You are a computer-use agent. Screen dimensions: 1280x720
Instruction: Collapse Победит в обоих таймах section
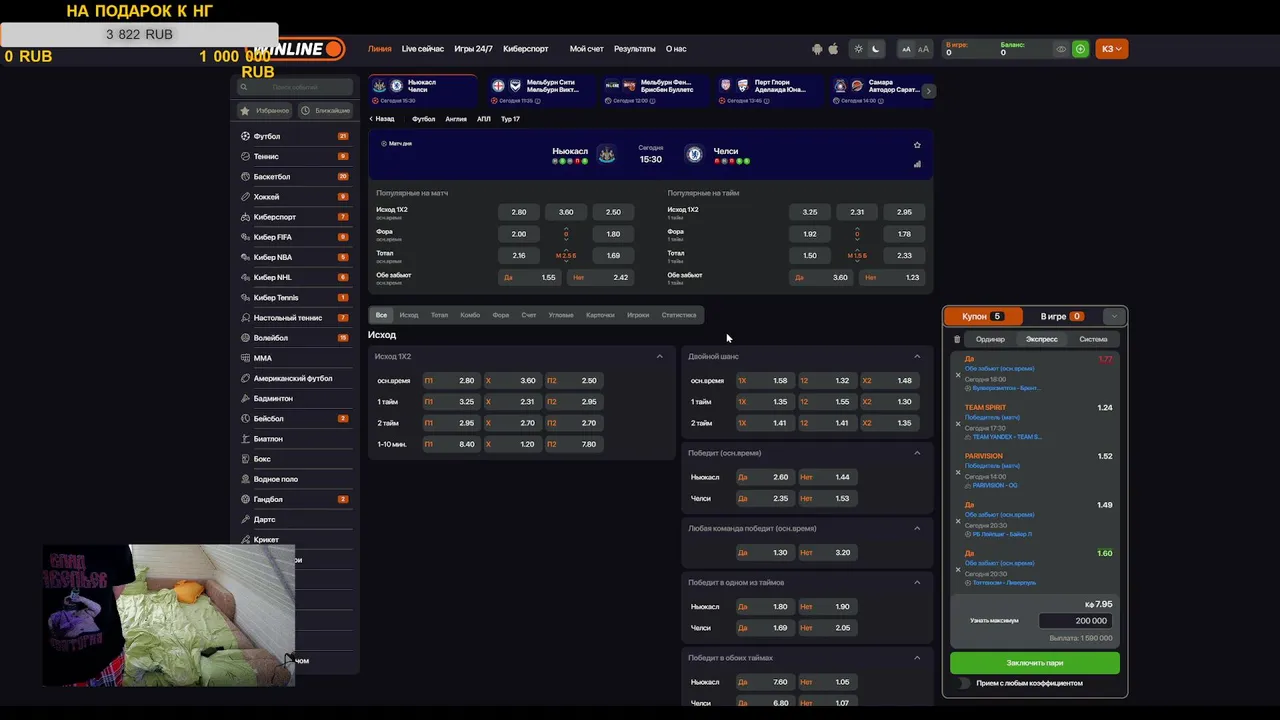tap(917, 658)
